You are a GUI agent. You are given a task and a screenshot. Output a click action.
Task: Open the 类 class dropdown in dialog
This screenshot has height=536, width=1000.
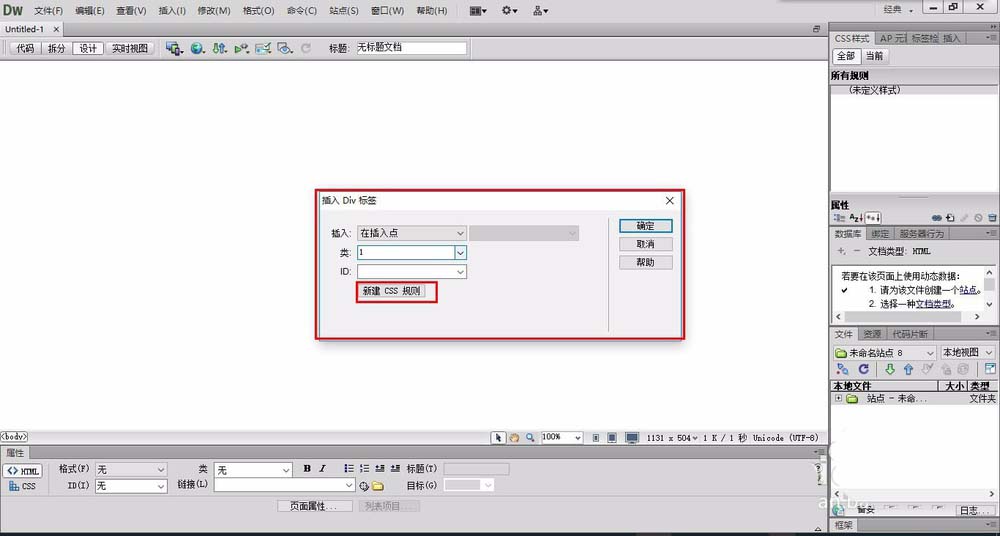460,253
